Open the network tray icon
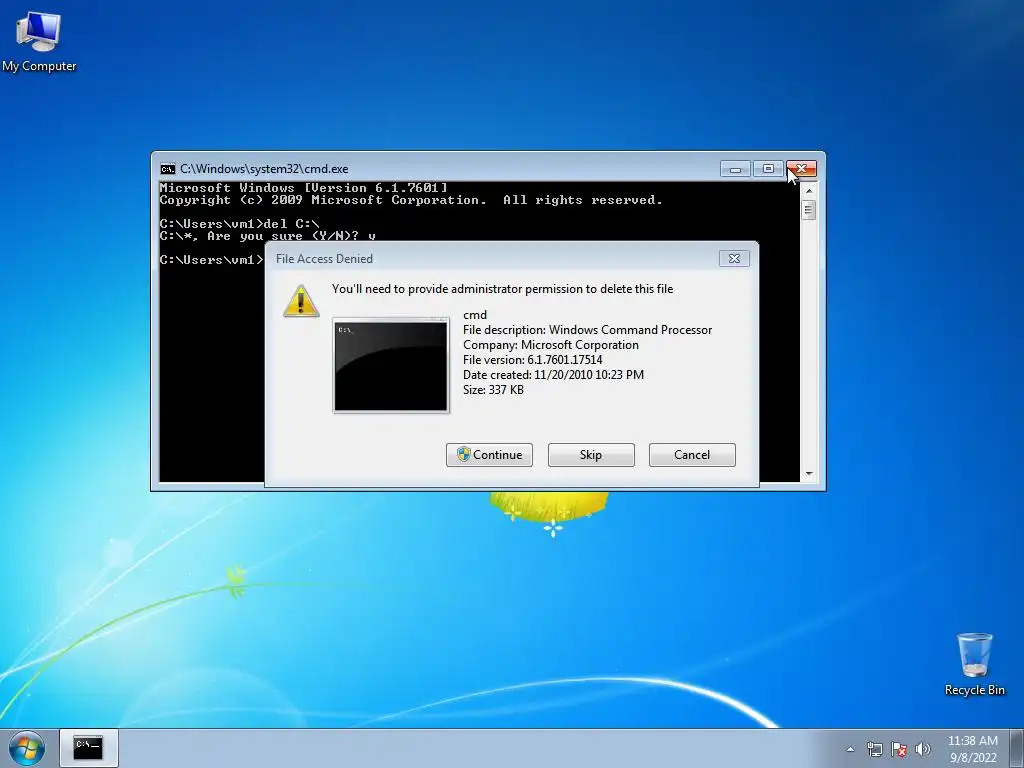Image resolution: width=1024 pixels, height=768 pixels. [x=874, y=749]
